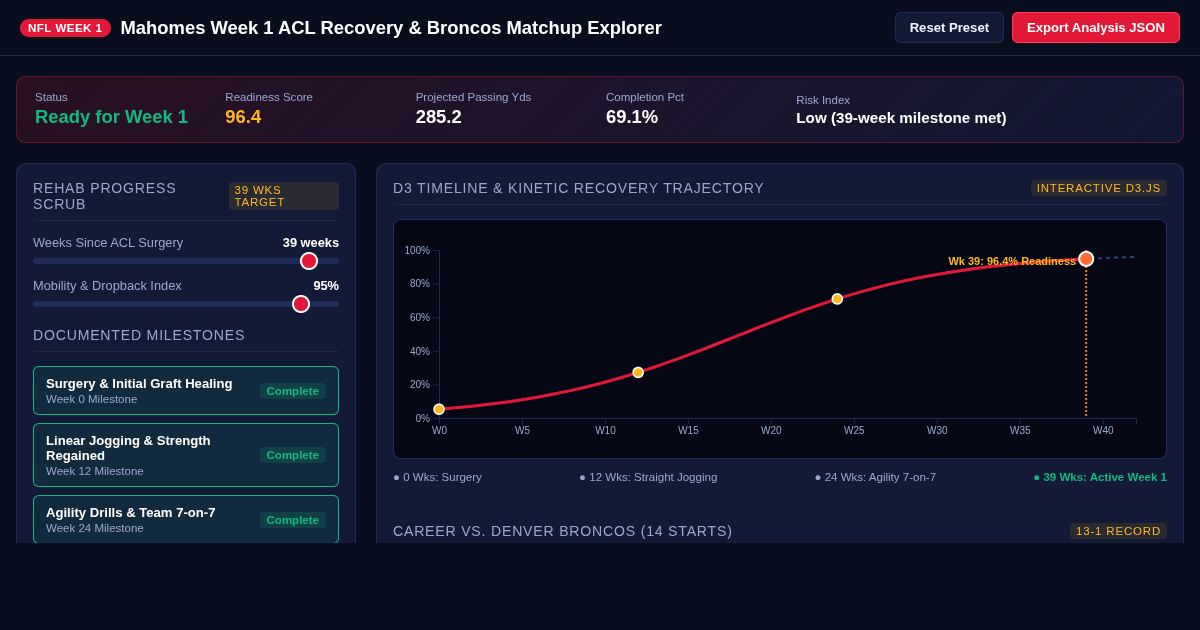Click the 100% y-axis label
Image resolution: width=1200 pixels, height=630 pixels.
coord(417,250)
